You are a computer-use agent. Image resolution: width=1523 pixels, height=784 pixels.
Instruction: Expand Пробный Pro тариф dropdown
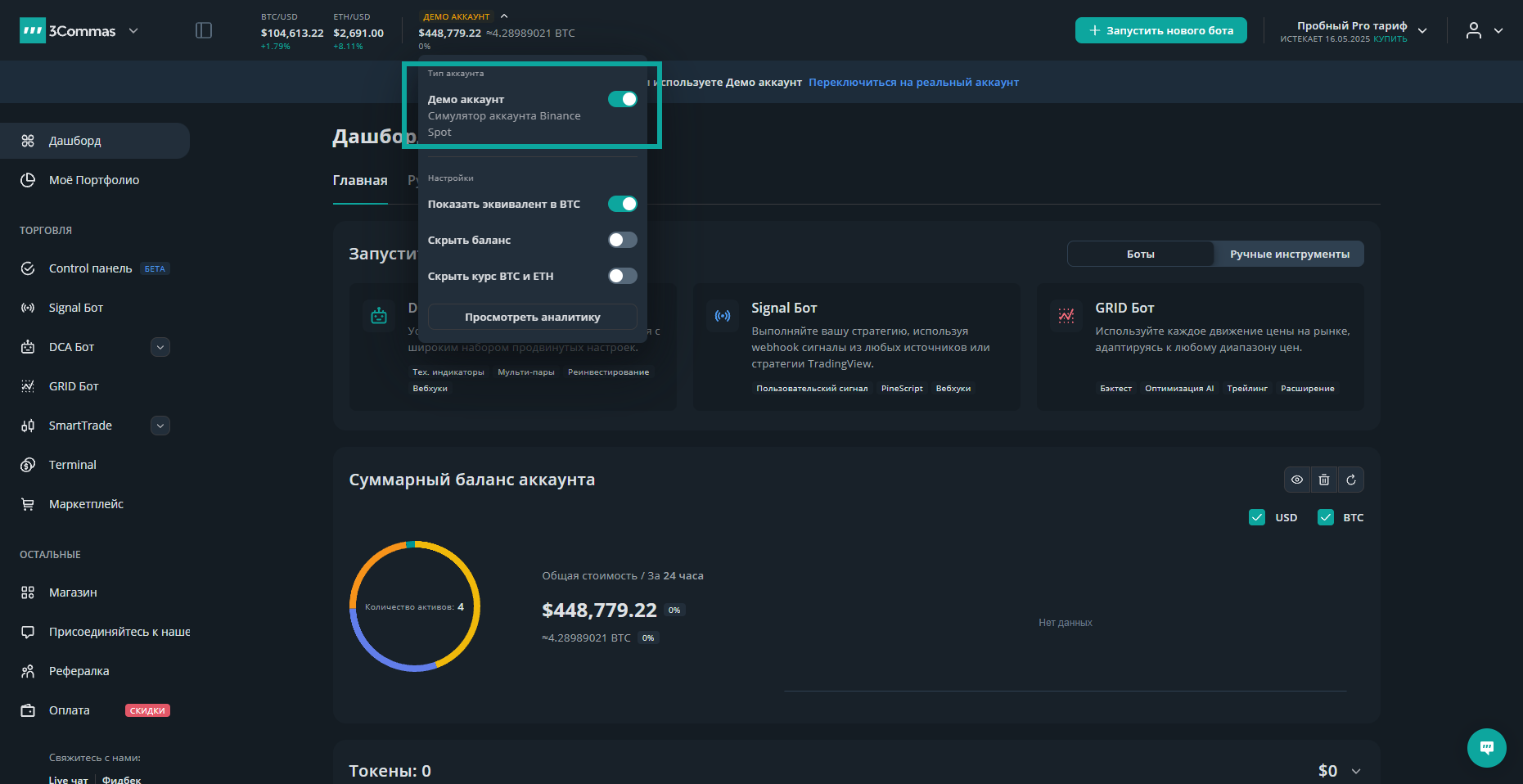1422,30
